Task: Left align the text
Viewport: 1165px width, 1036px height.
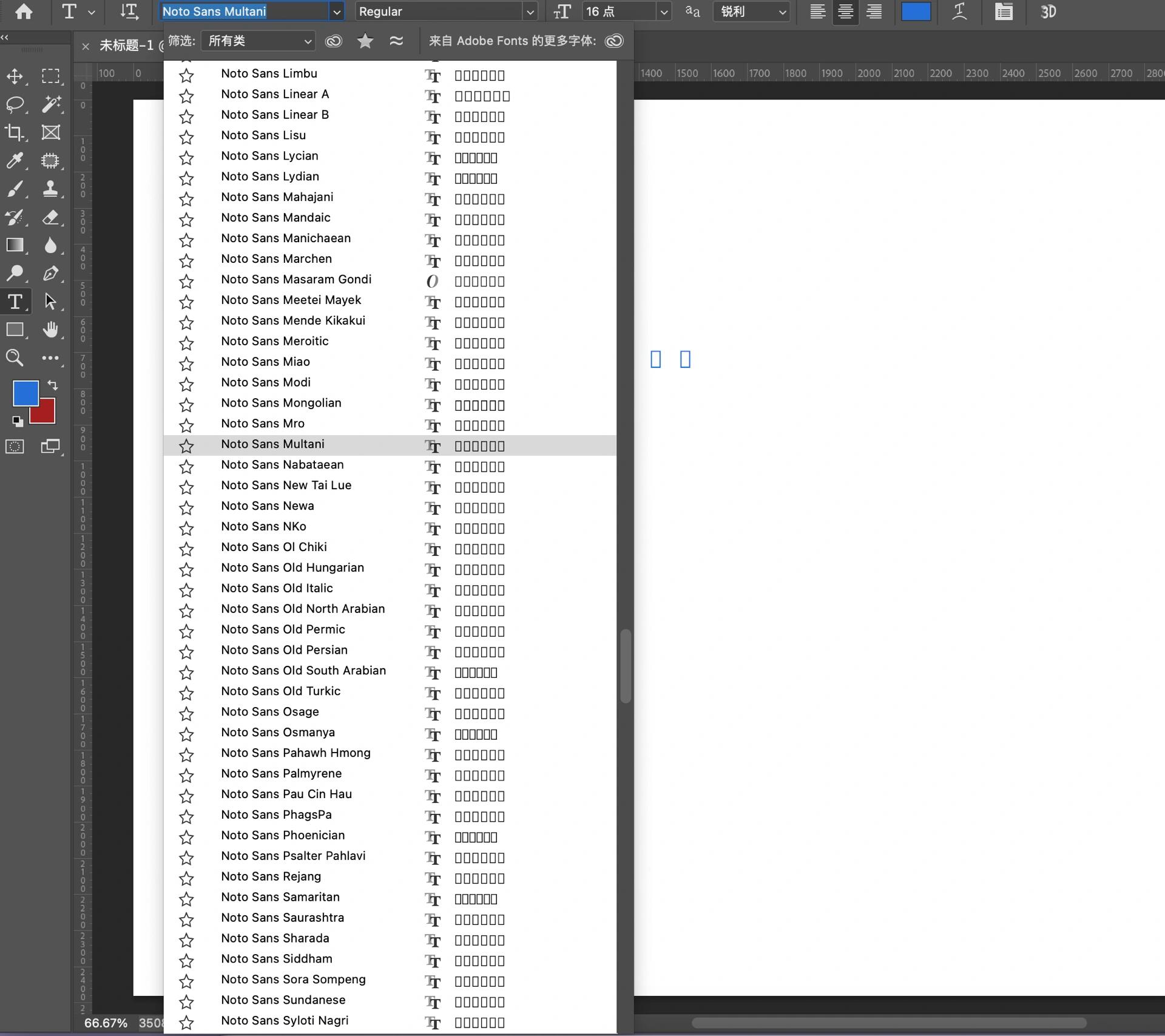Action: (x=817, y=12)
